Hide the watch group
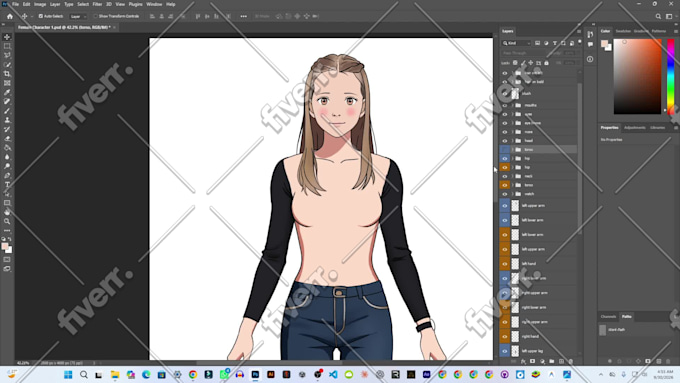680x383 pixels. (505, 194)
